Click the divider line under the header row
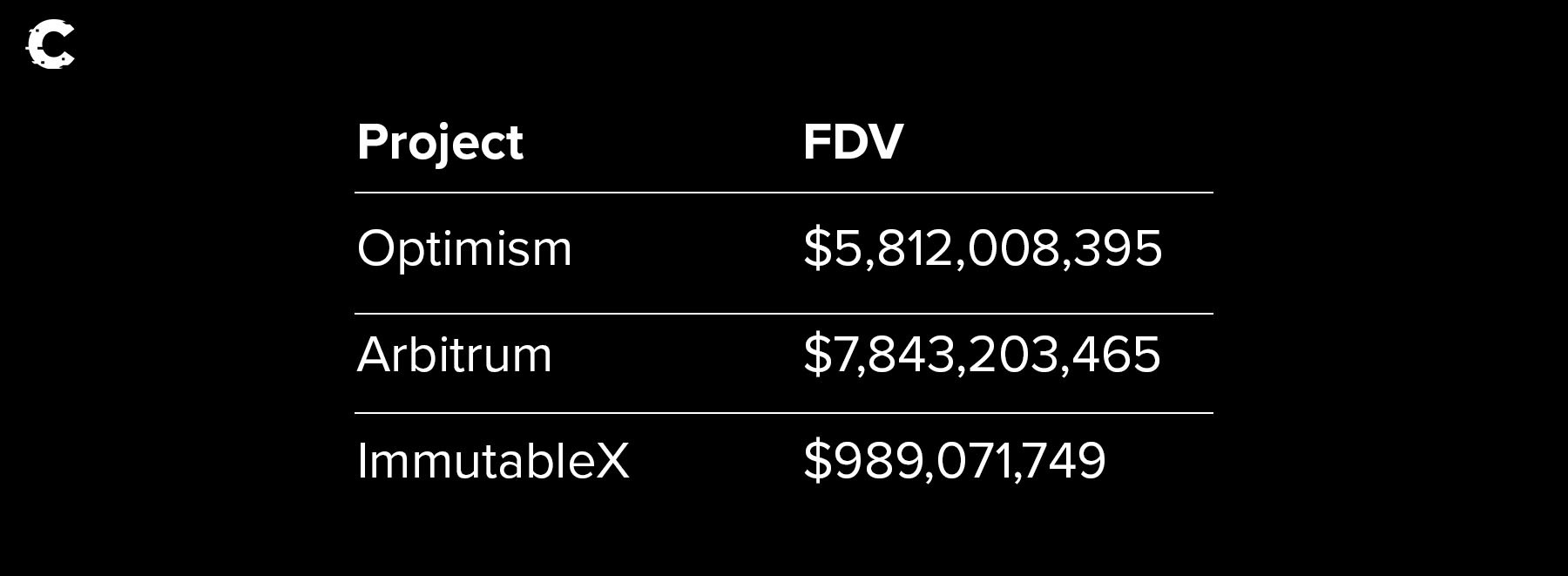This screenshot has width=1568, height=576. 783,193
